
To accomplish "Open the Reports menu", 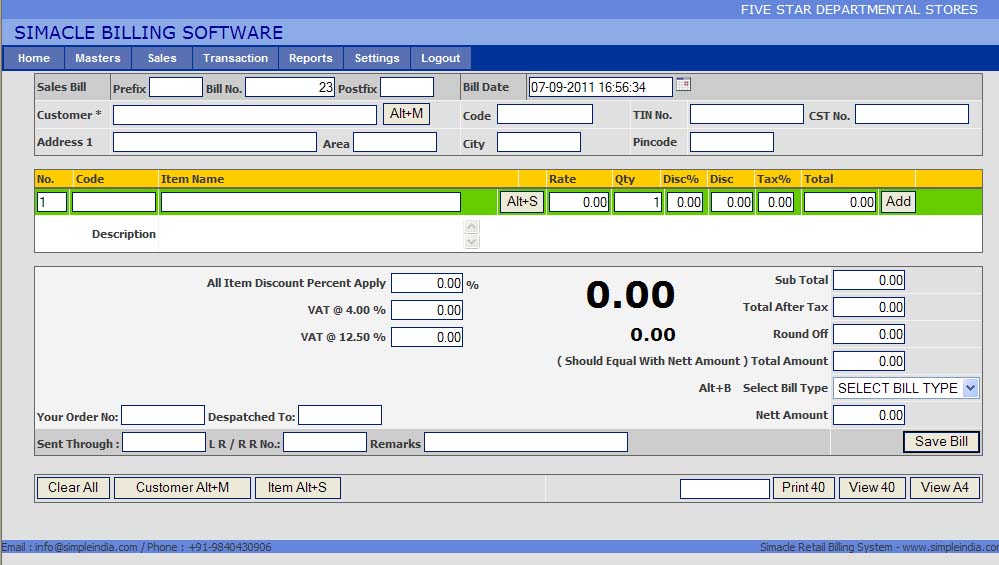I will point(310,58).
